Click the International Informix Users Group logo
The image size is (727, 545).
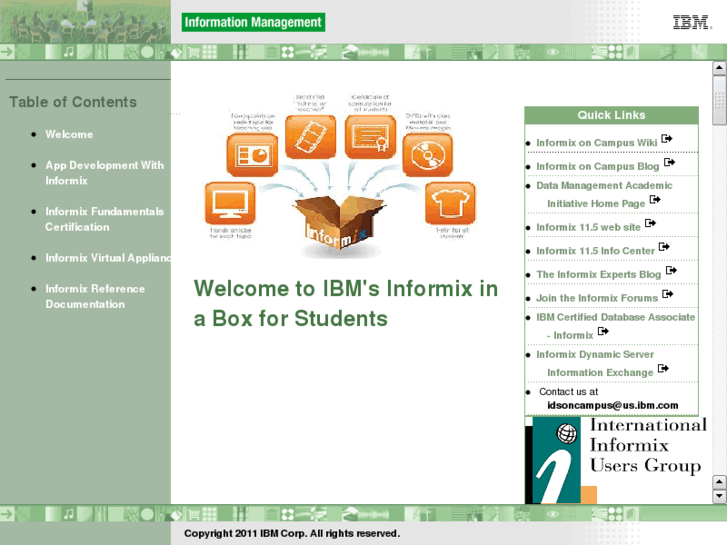tap(616, 460)
